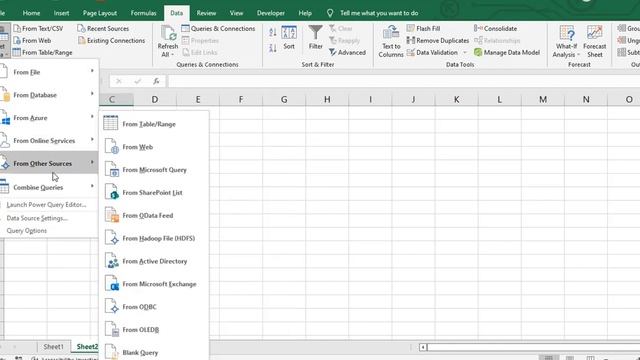Switch to the Insert tab
The width and height of the screenshot is (640, 360).
click(x=61, y=13)
